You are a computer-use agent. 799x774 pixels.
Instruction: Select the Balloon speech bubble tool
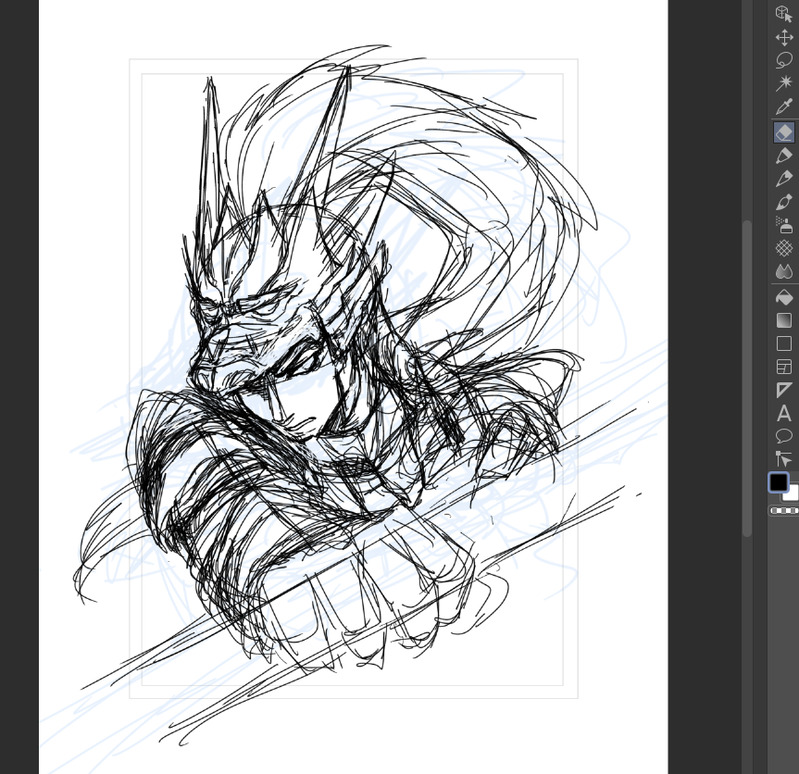784,436
